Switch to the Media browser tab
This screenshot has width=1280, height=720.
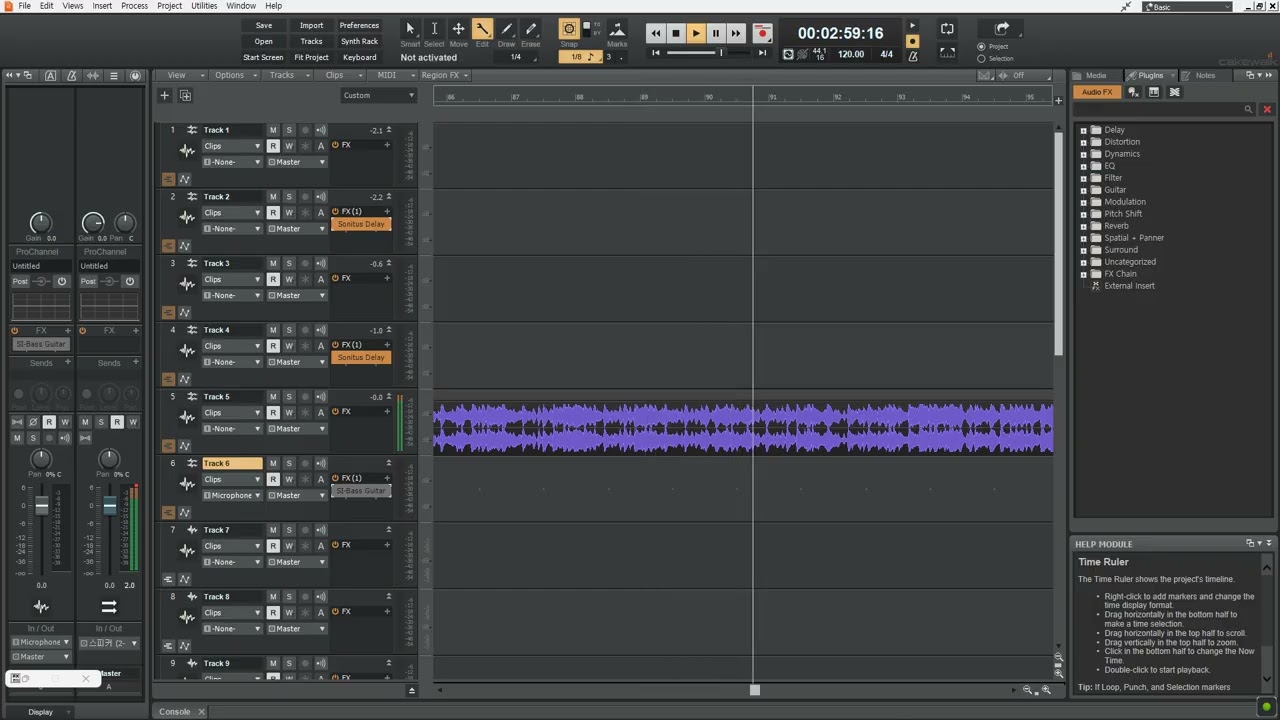point(1096,75)
